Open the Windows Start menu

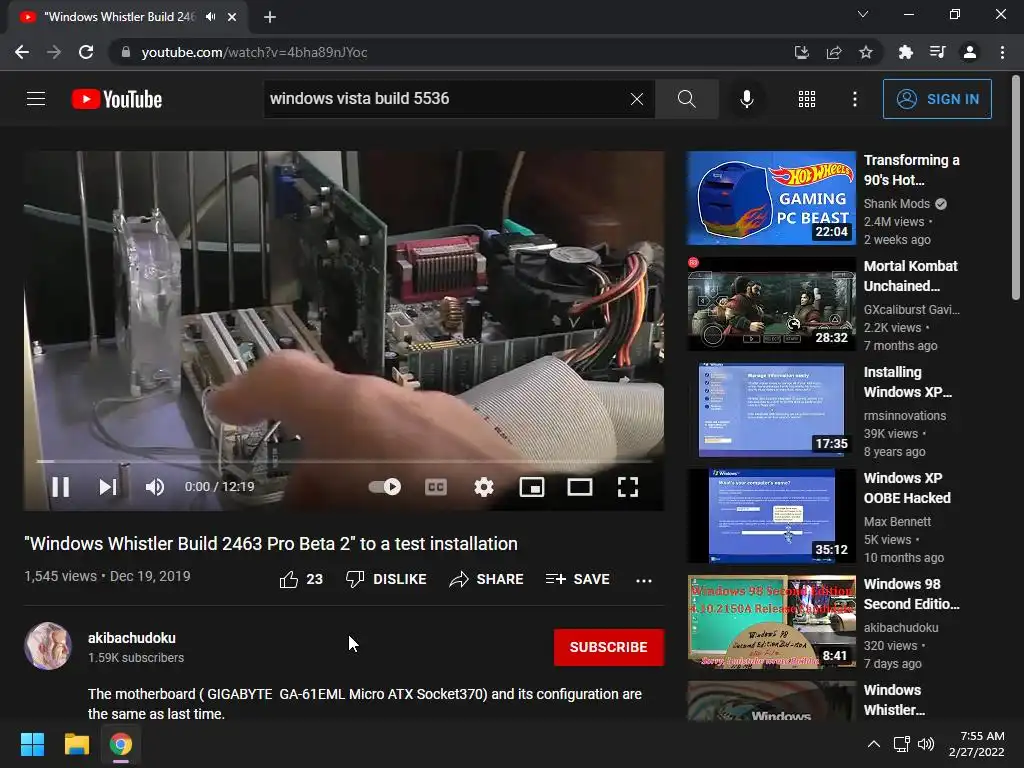coord(32,744)
